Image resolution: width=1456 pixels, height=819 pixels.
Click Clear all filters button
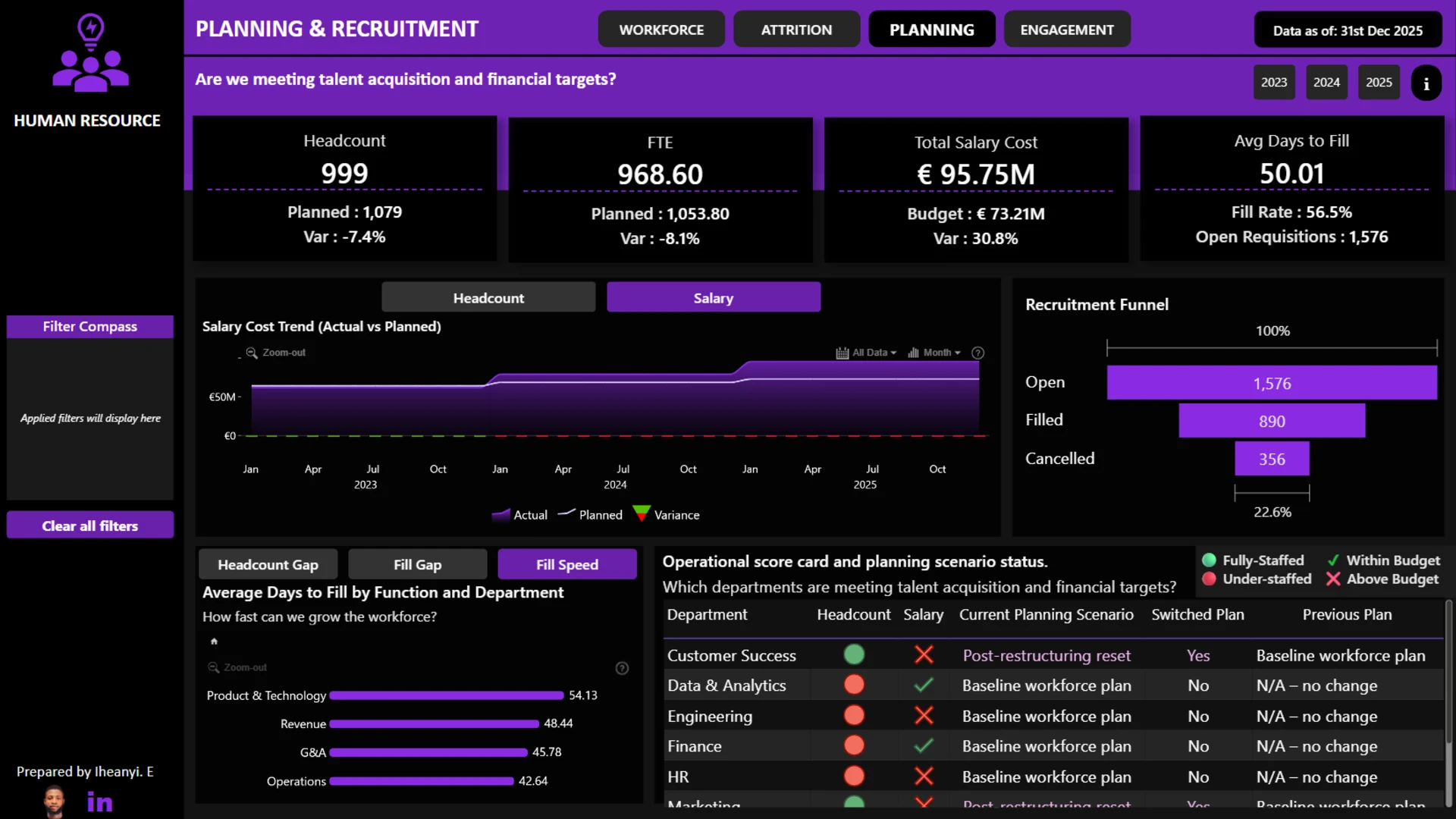pos(90,526)
